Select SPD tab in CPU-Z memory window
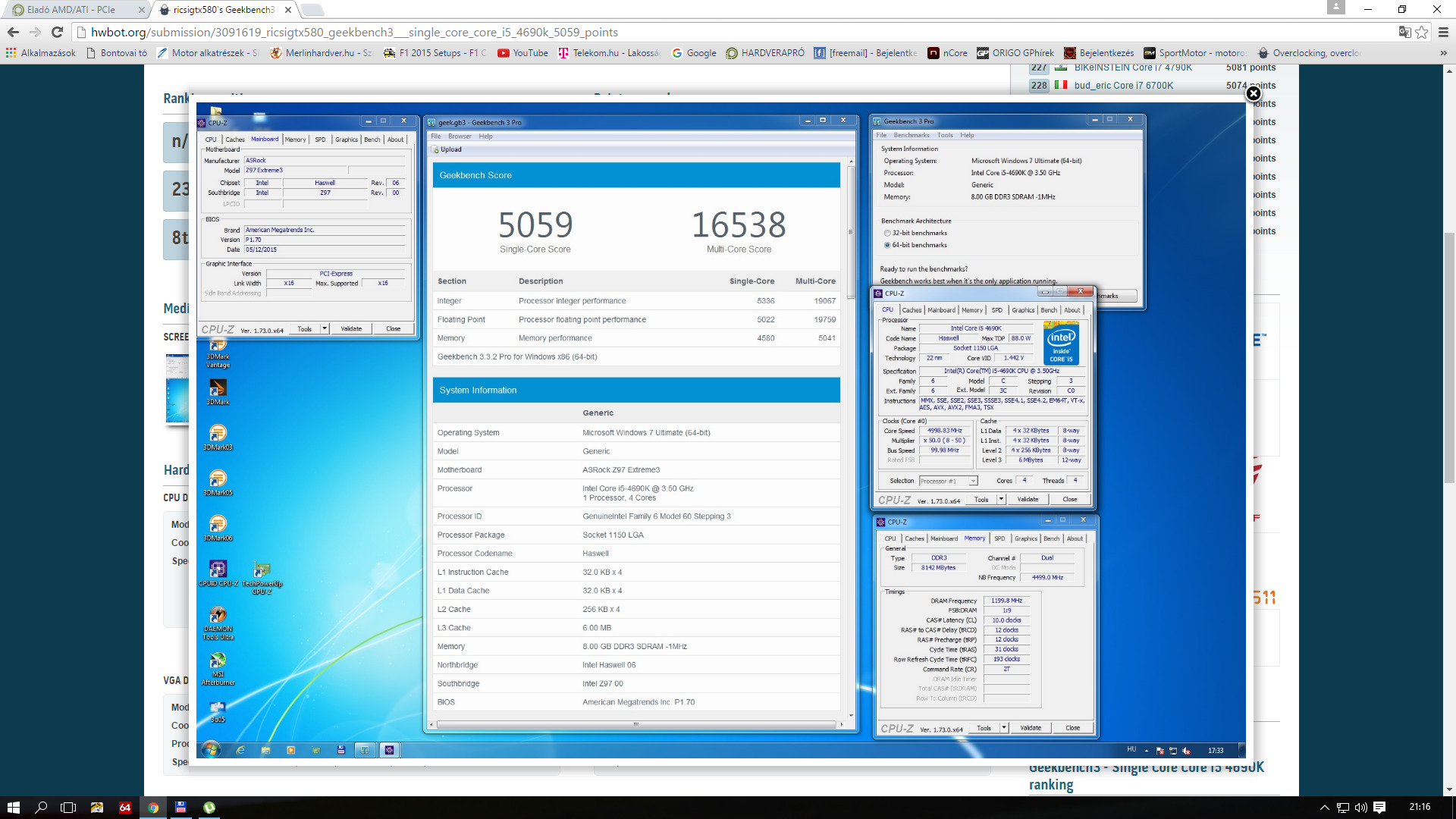1456x819 pixels. point(999,538)
